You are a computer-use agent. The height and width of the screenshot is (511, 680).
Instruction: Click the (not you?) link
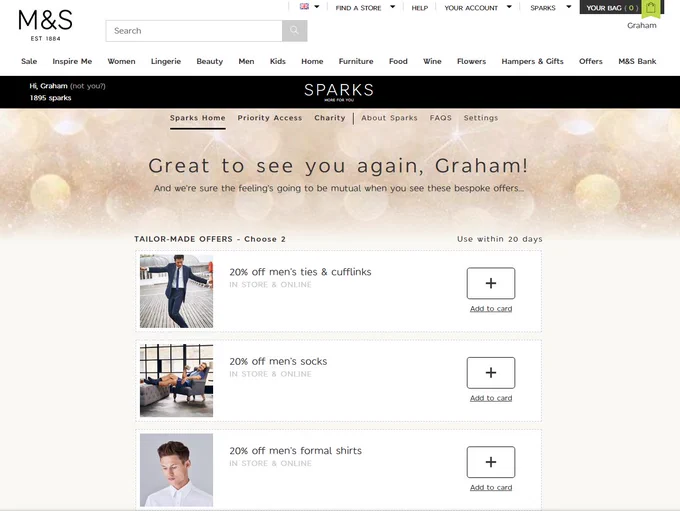point(88,86)
